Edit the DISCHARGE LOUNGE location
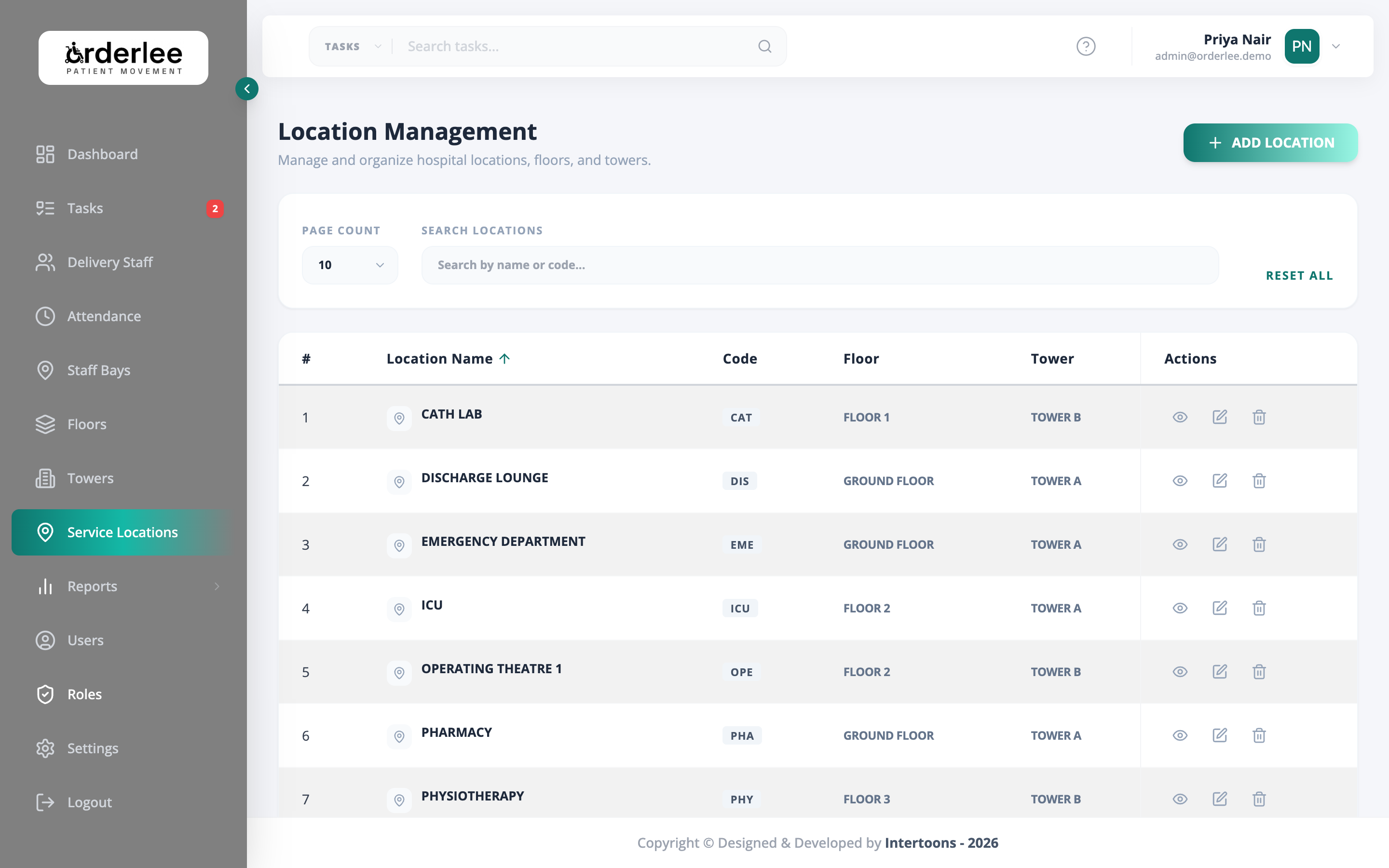 1220,481
